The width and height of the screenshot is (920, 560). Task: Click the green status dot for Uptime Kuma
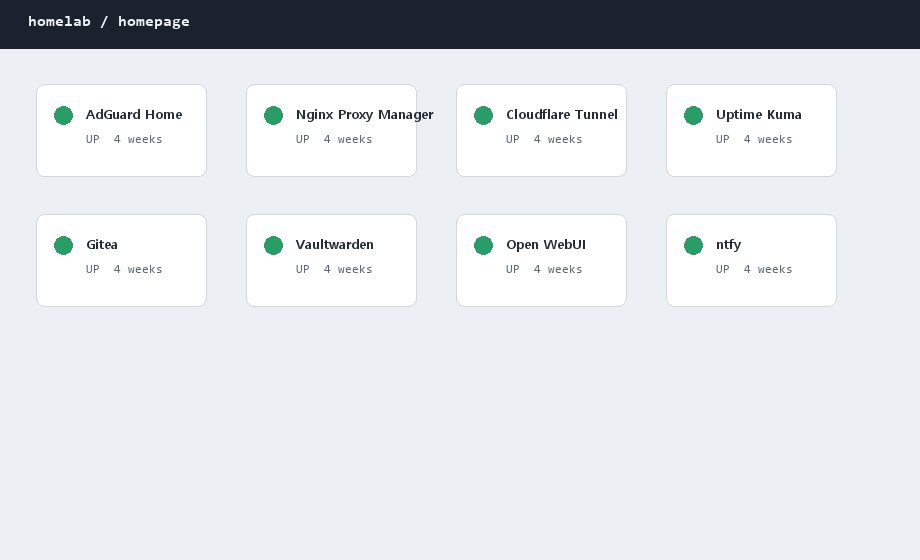[x=694, y=116]
